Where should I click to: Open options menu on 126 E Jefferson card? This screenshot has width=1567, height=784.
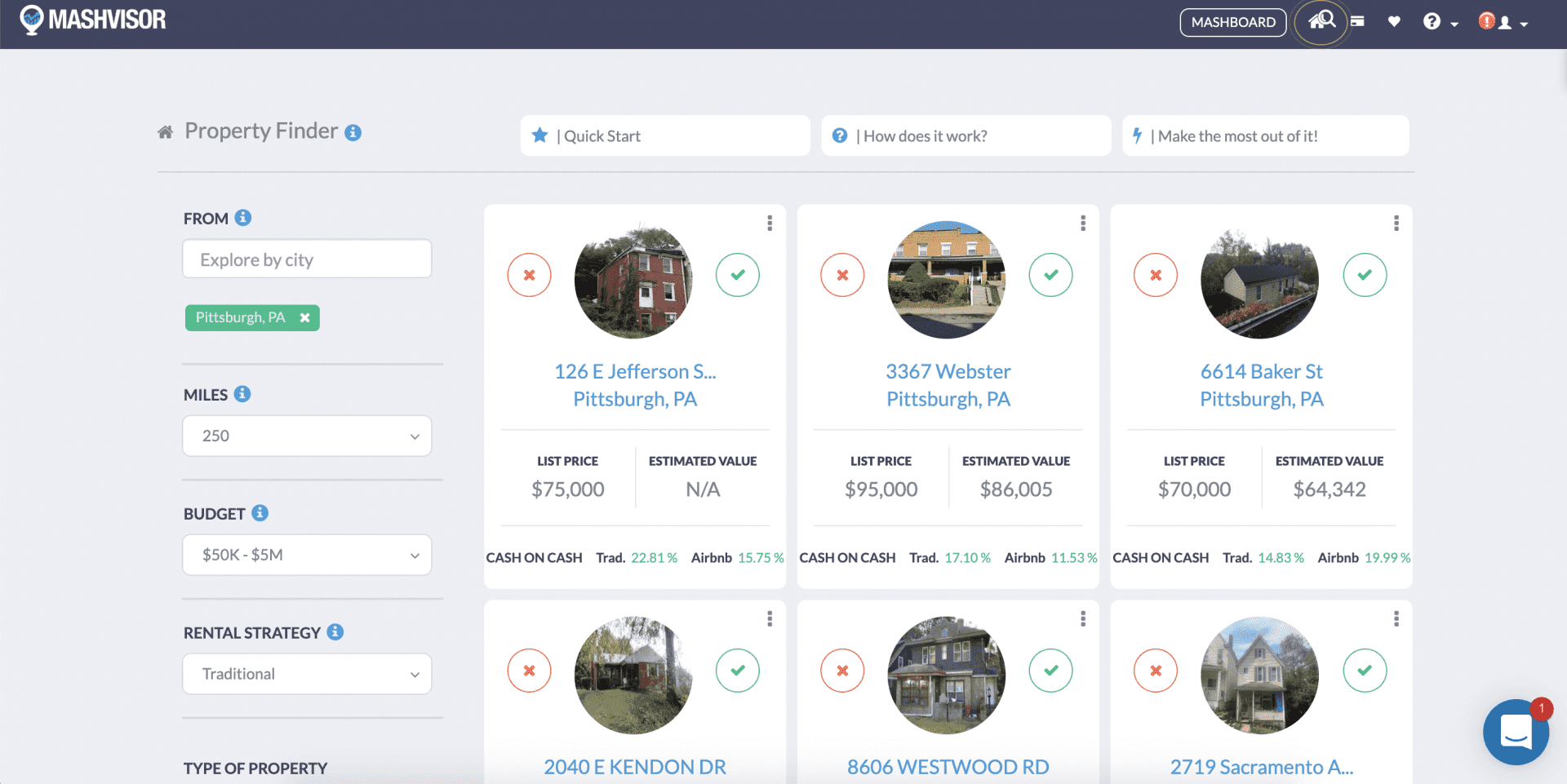pos(770,223)
